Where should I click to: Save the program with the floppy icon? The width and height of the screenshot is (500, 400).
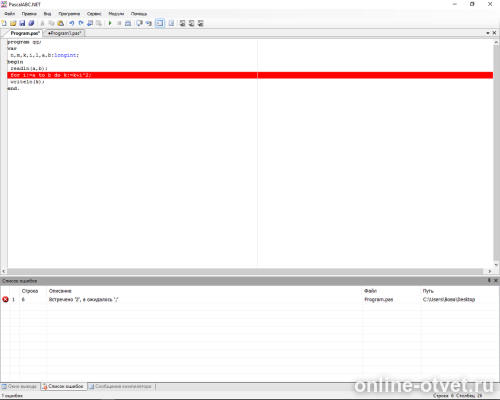click(x=22, y=23)
